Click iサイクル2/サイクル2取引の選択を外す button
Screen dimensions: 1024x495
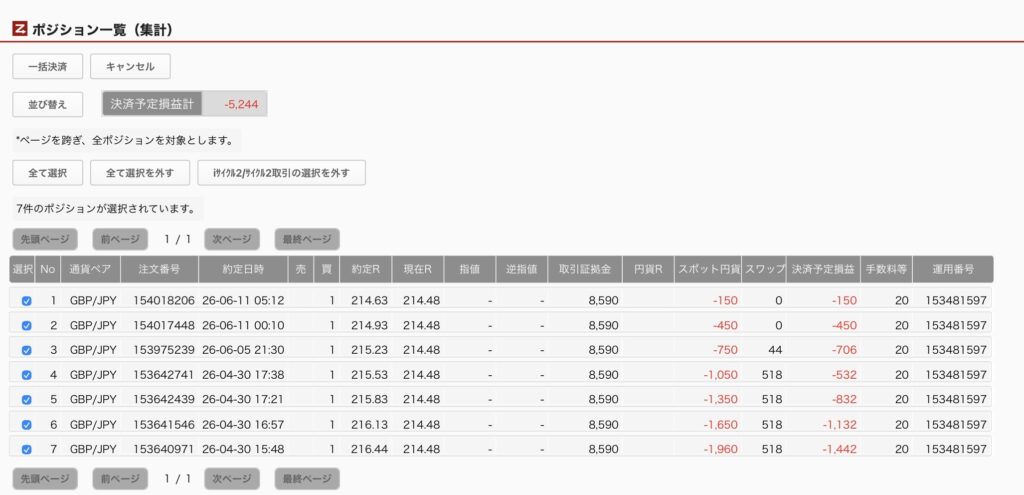point(281,173)
